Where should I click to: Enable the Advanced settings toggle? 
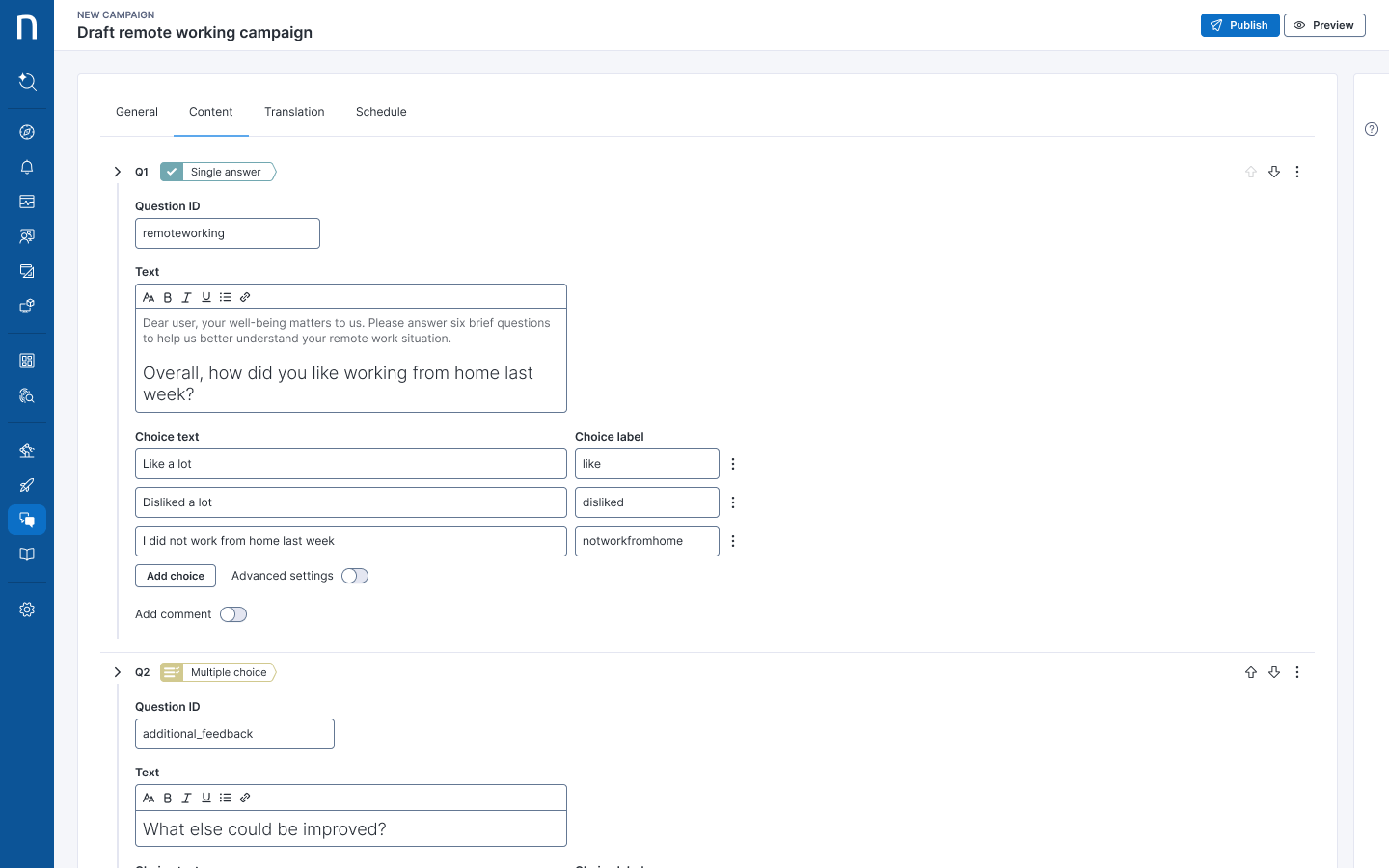pos(355,576)
